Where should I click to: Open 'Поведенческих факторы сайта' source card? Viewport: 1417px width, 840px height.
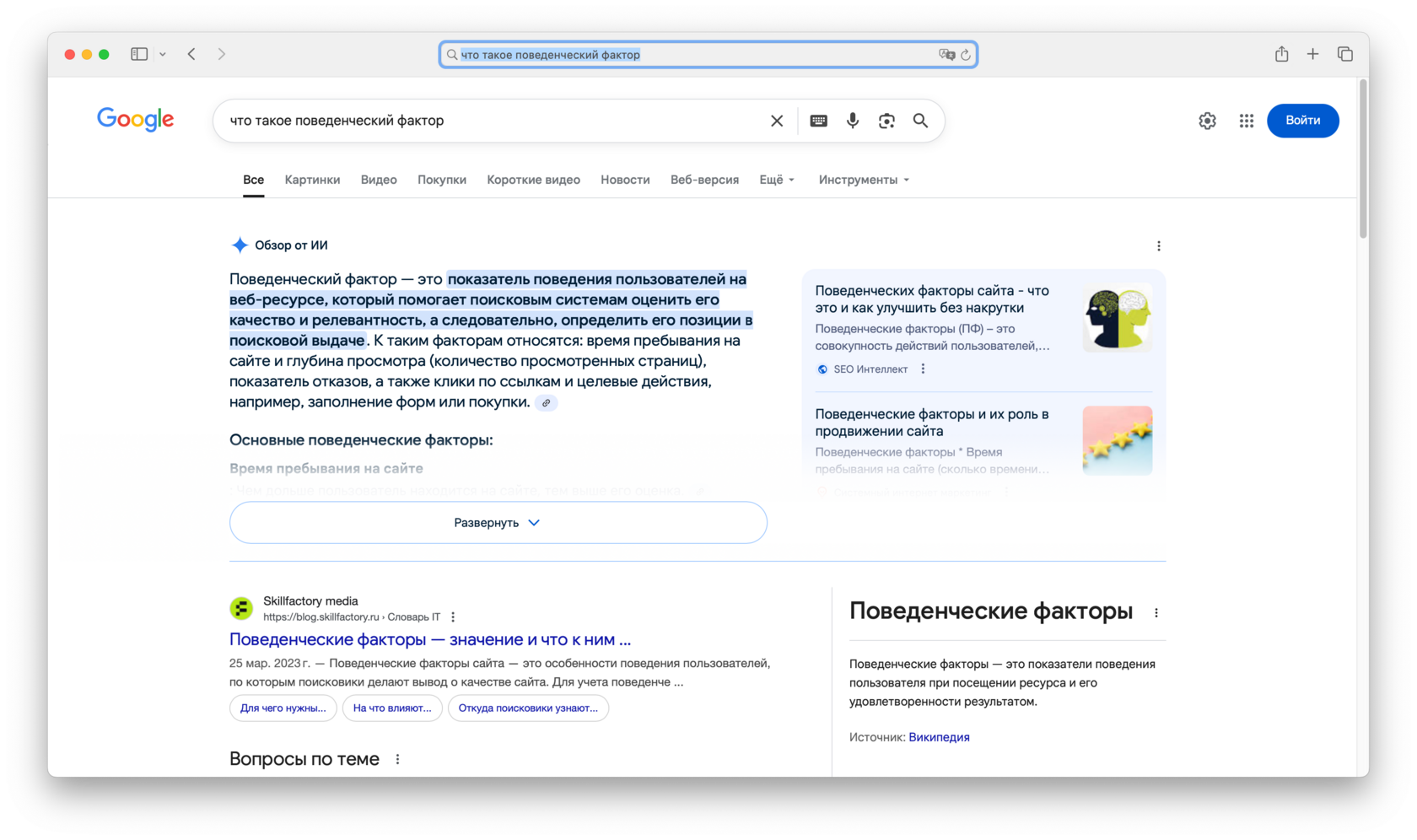click(x=932, y=299)
